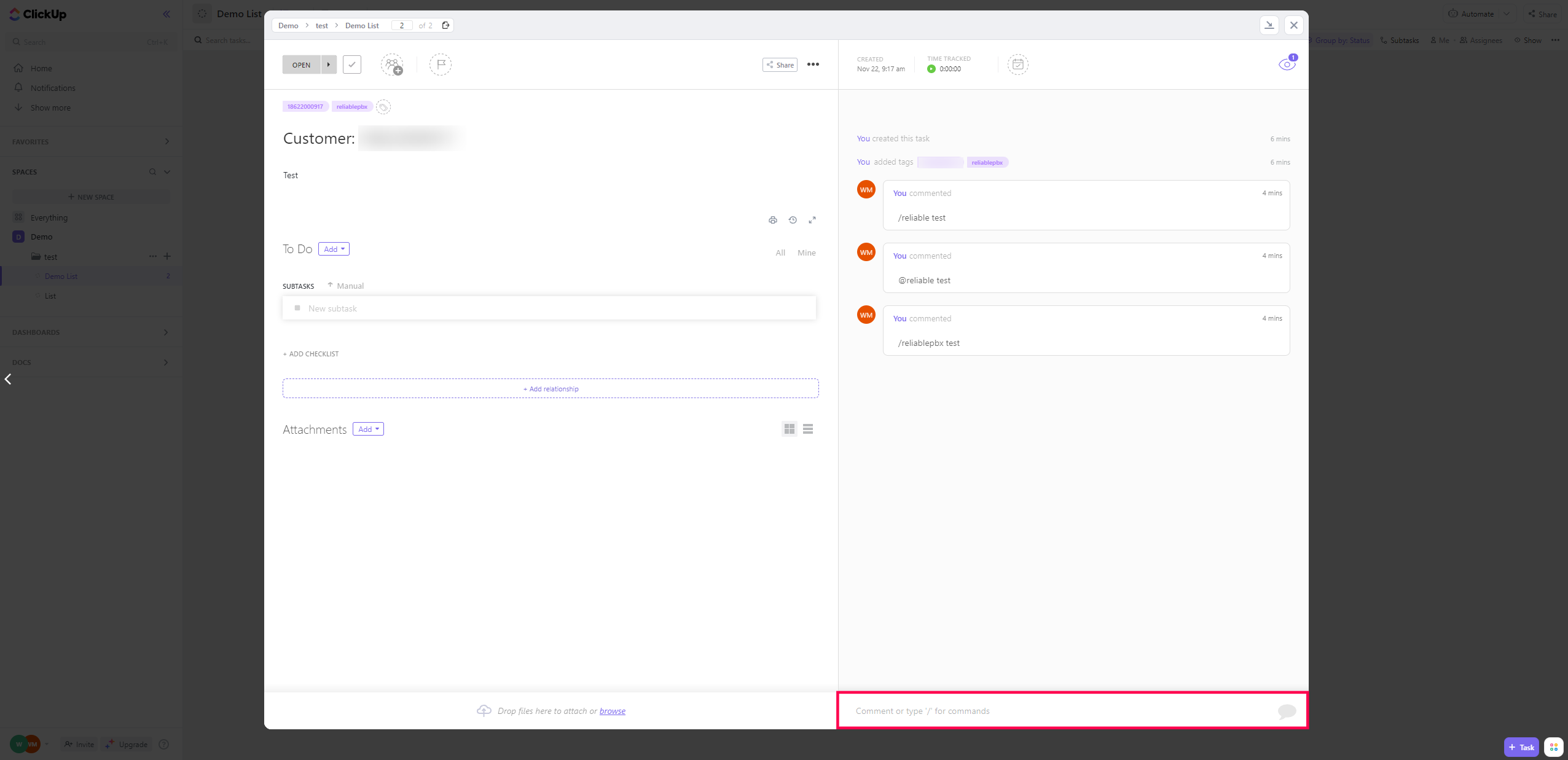The height and width of the screenshot is (760, 1568).
Task: Click the Invite button
Action: (x=79, y=745)
